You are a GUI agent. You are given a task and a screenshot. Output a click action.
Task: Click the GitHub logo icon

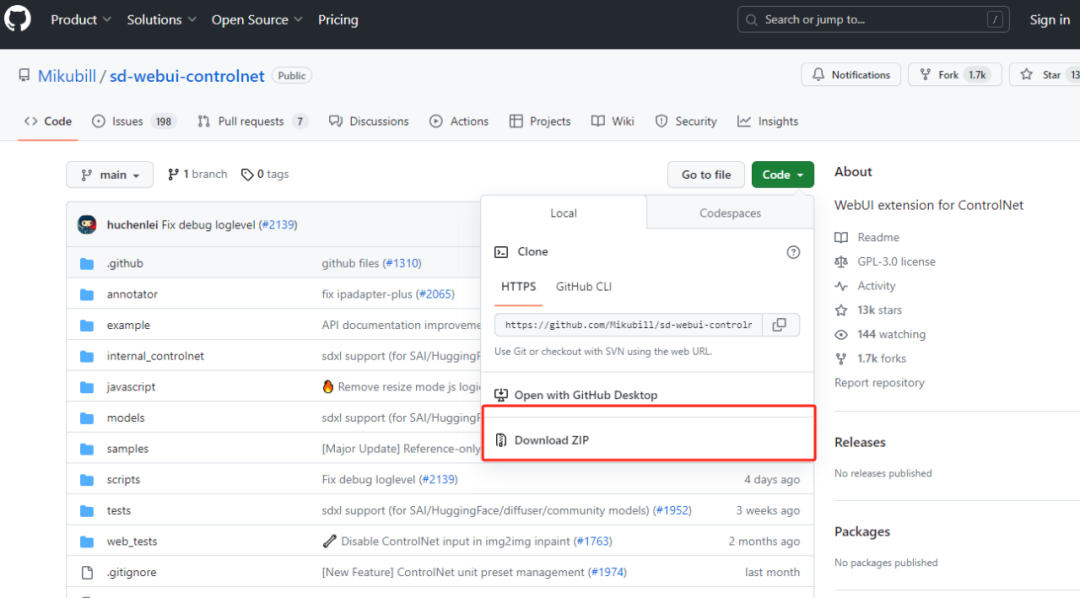(17, 19)
